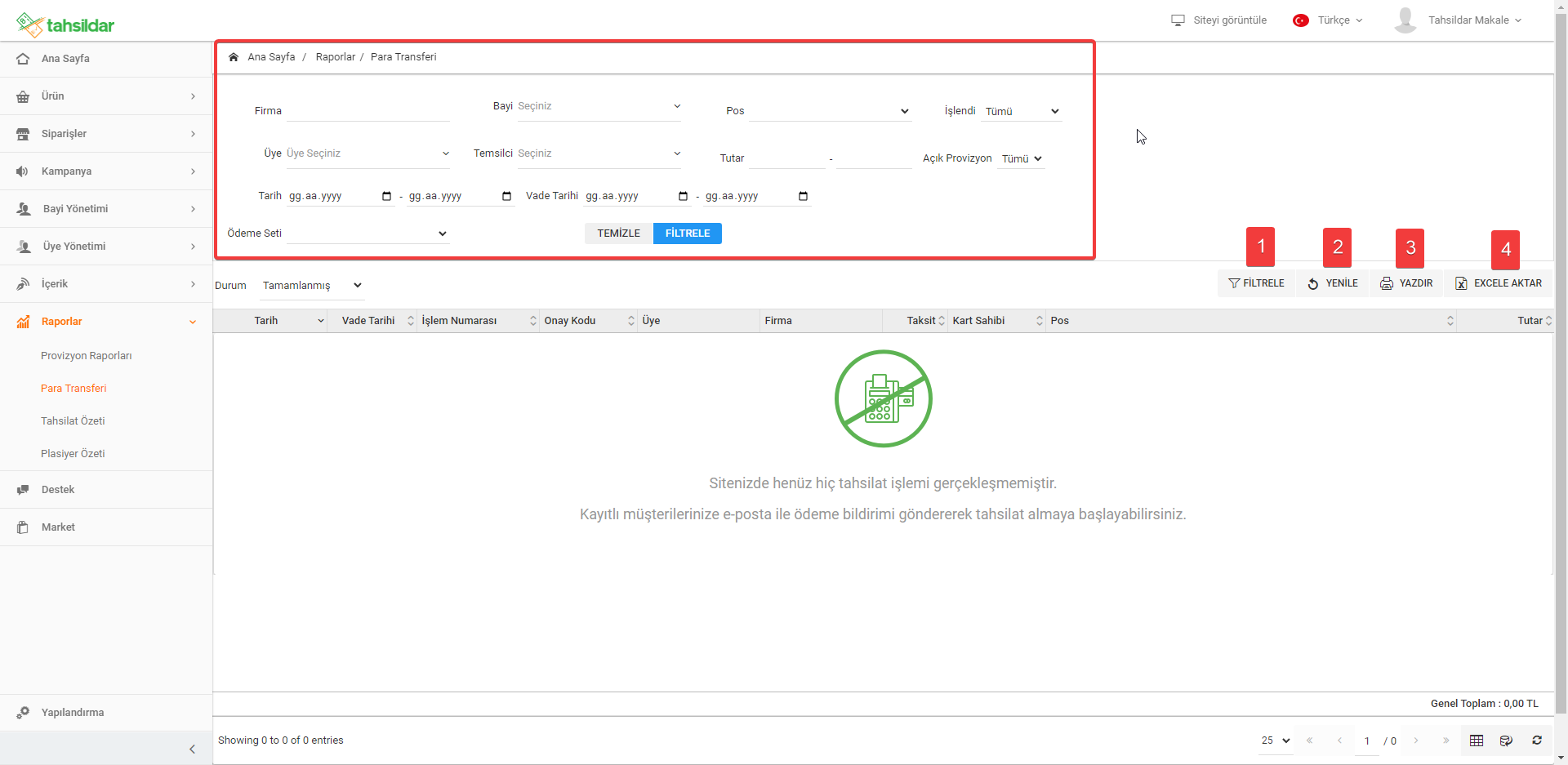Click the Bayi Yönetimi user icon
This screenshot has height=765, width=1568.
click(x=24, y=209)
